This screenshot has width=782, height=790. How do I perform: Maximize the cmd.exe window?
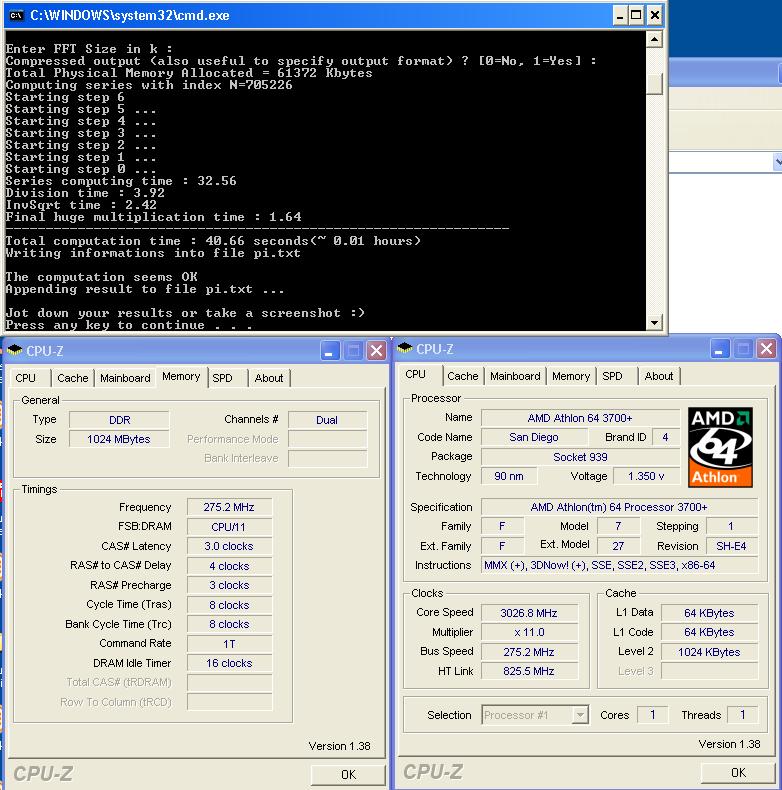pyautogui.click(x=637, y=16)
